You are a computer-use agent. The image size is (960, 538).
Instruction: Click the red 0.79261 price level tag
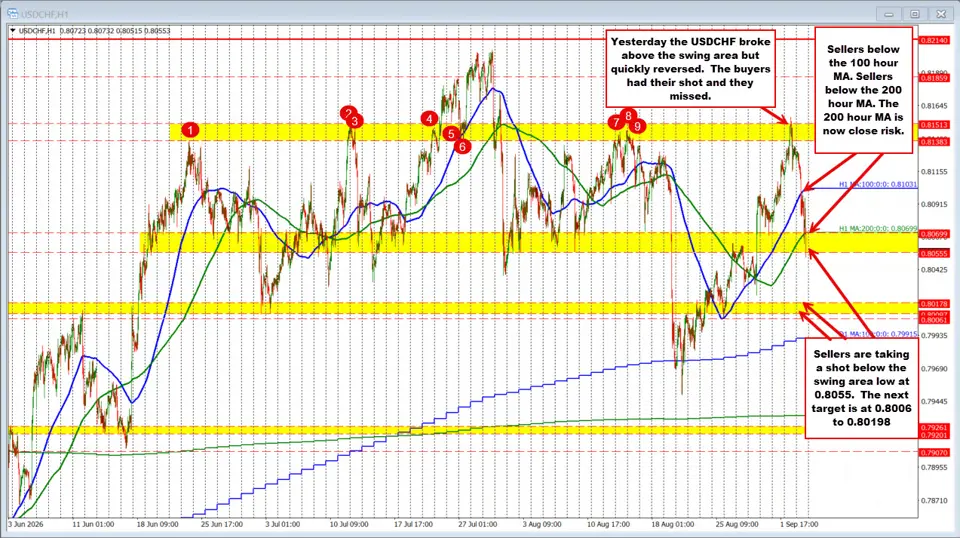pyautogui.click(x=934, y=427)
